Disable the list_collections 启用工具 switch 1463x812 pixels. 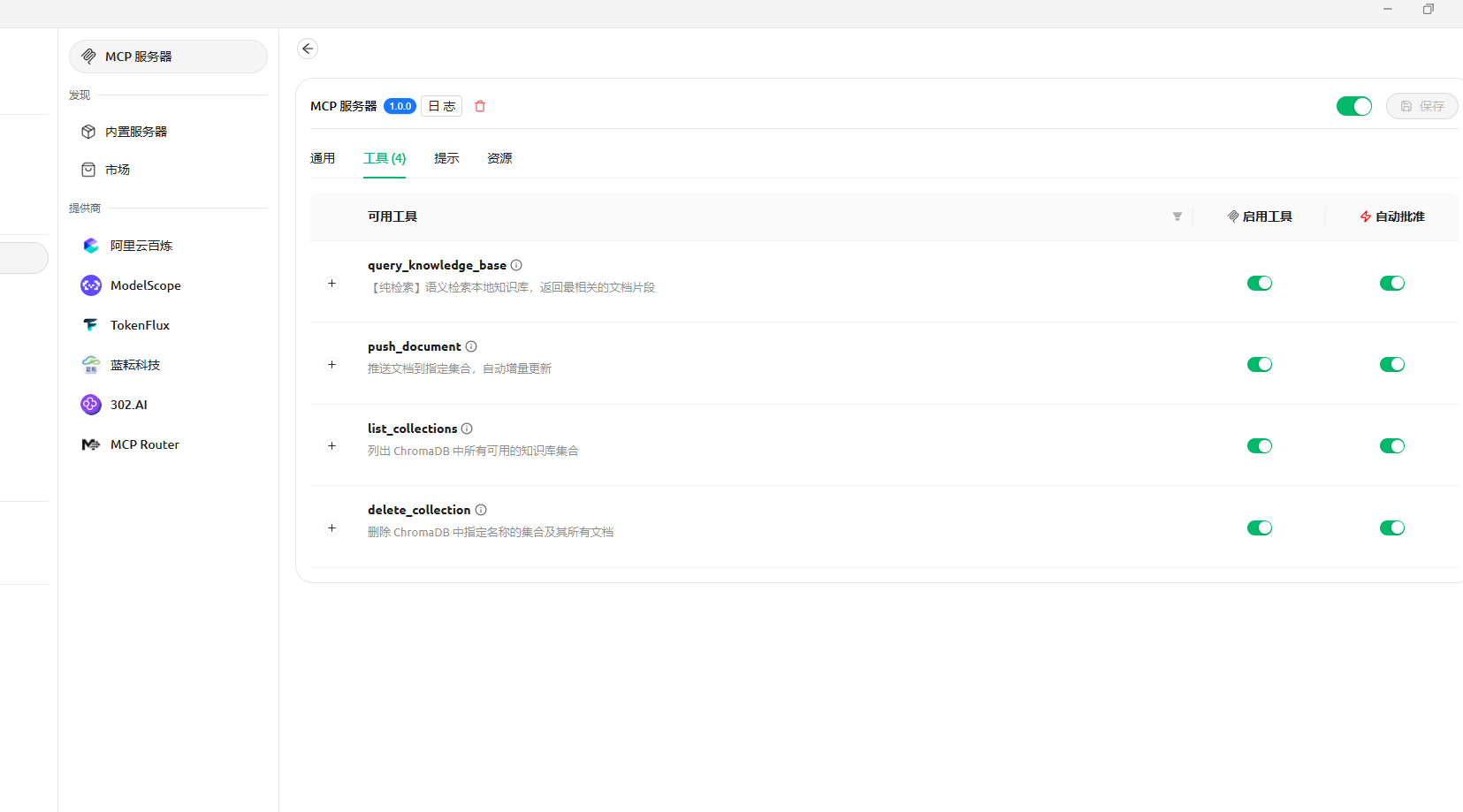tap(1260, 446)
